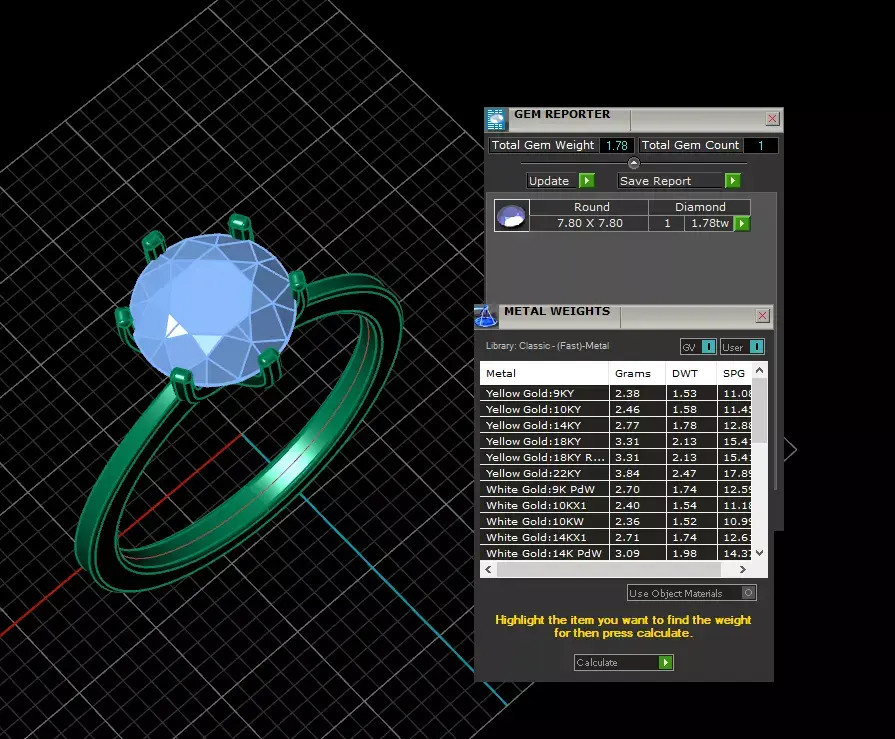Select the White Gold:10KW row
Viewport: 895px width, 739px height.
pyautogui.click(x=616, y=521)
